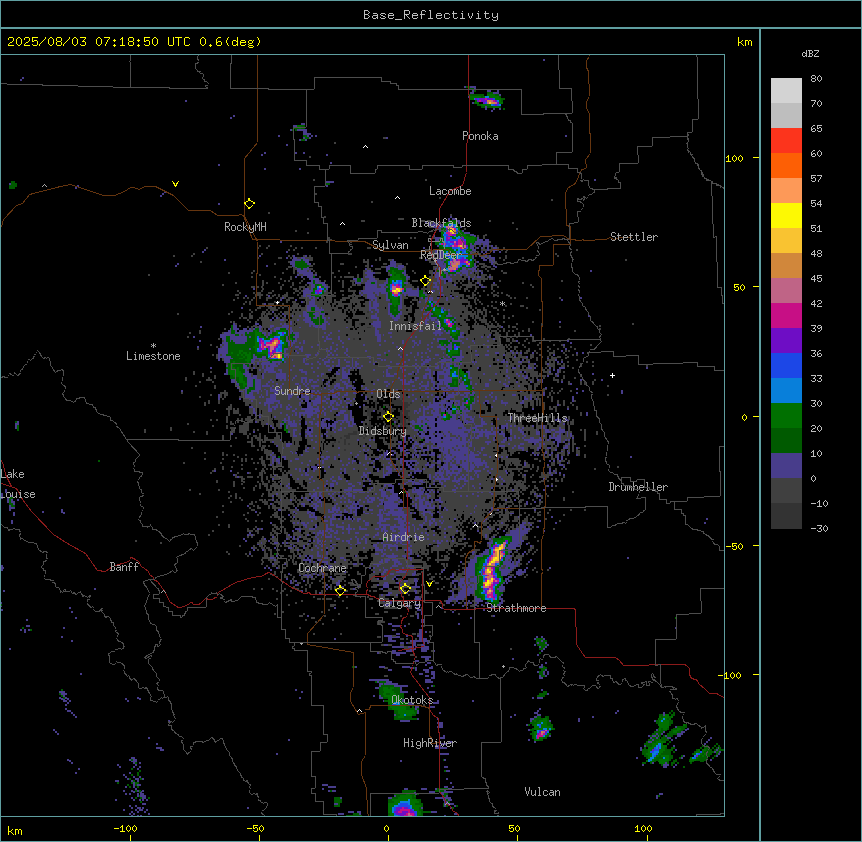Click the yellow v marker northeast of Calgary

point(429,584)
